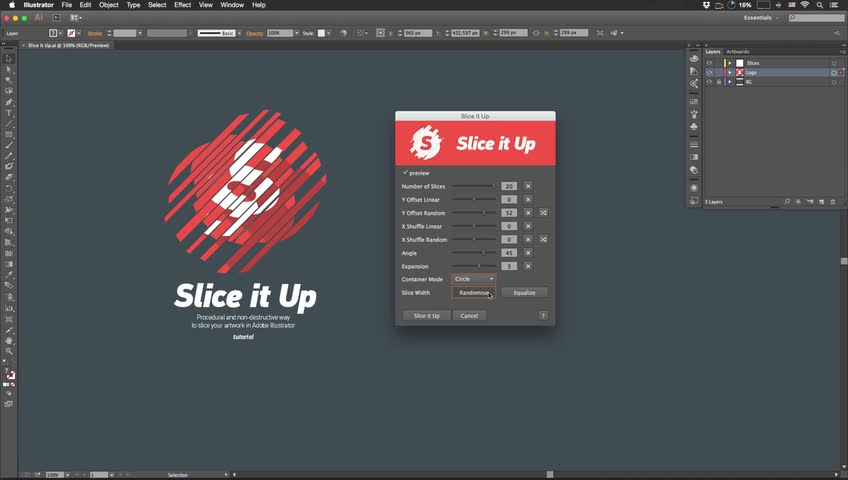Click the Randomise slice width button

click(474, 292)
